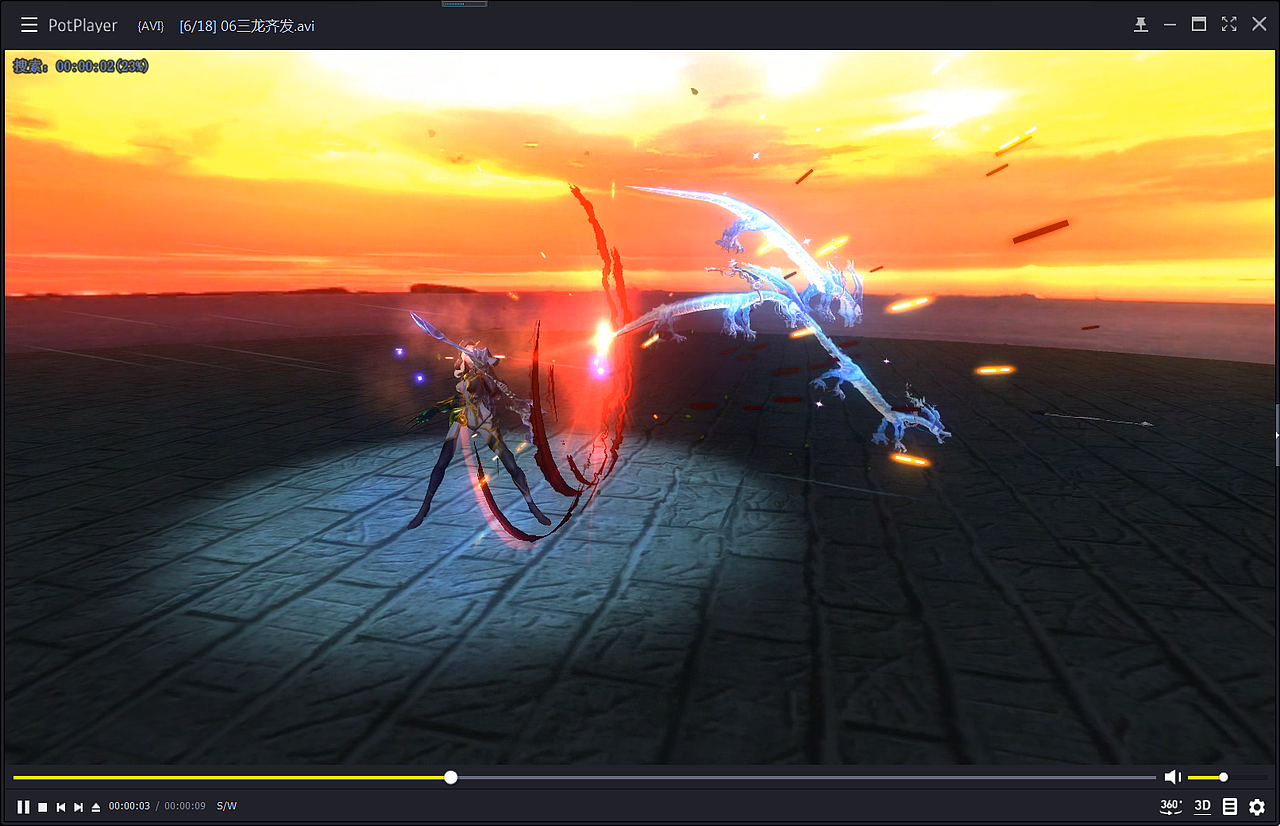The image size is (1280, 826).
Task: Click the 06三龙齐发.avi title text
Action: pos(246,26)
